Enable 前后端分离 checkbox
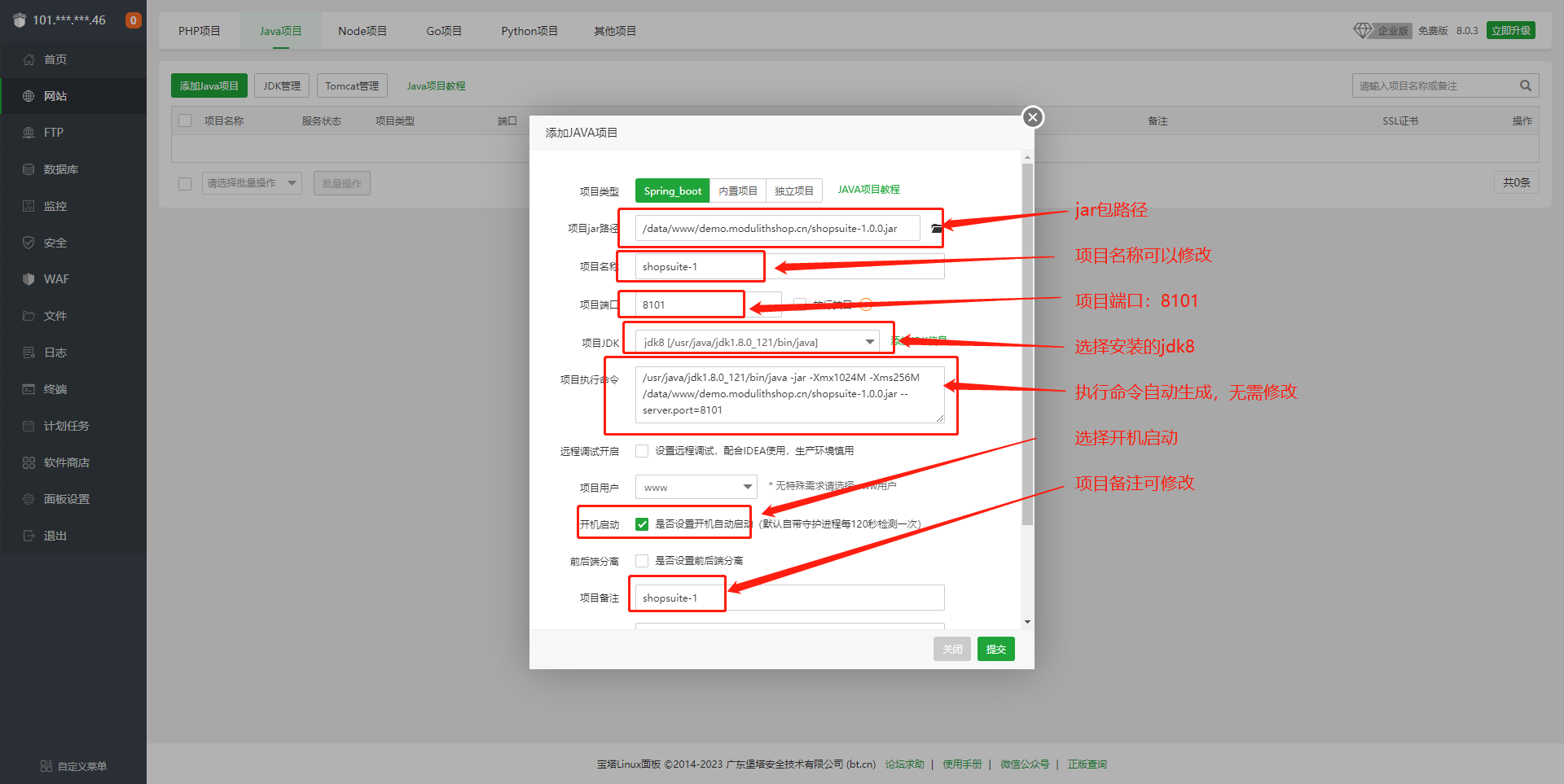The image size is (1564, 784). coord(642,560)
